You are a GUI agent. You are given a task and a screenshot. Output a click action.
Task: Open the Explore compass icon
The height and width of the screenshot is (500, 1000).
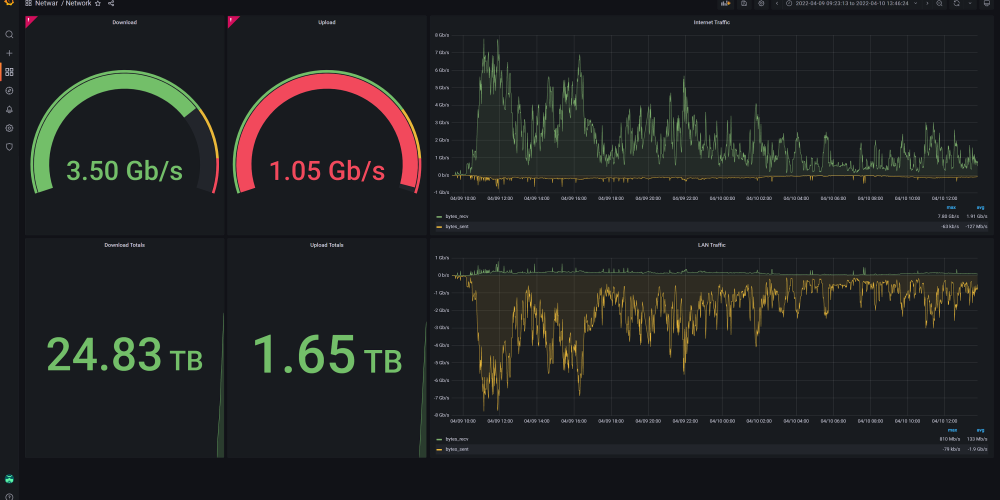(9, 90)
